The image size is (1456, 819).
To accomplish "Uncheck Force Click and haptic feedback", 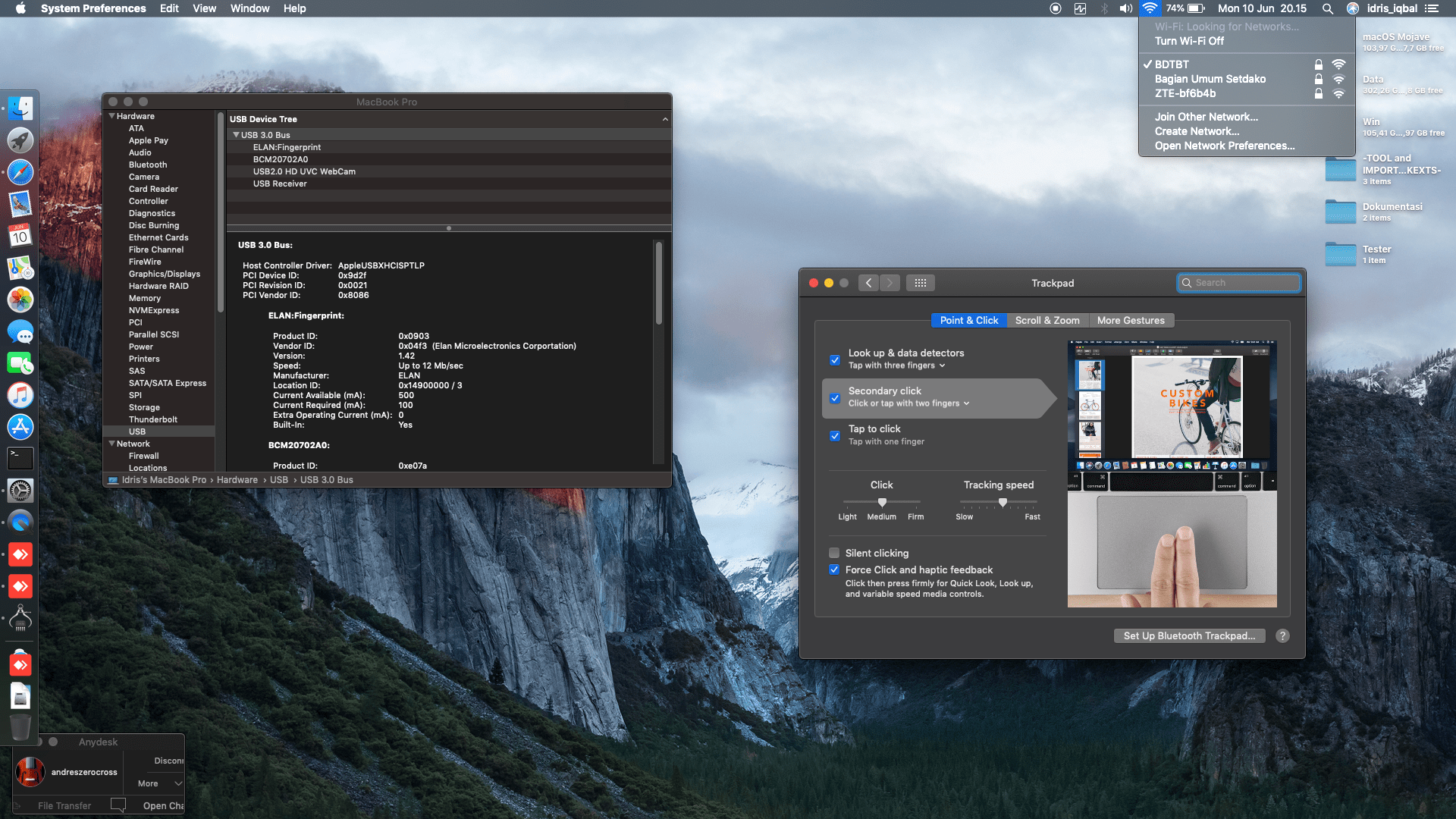I will (834, 570).
